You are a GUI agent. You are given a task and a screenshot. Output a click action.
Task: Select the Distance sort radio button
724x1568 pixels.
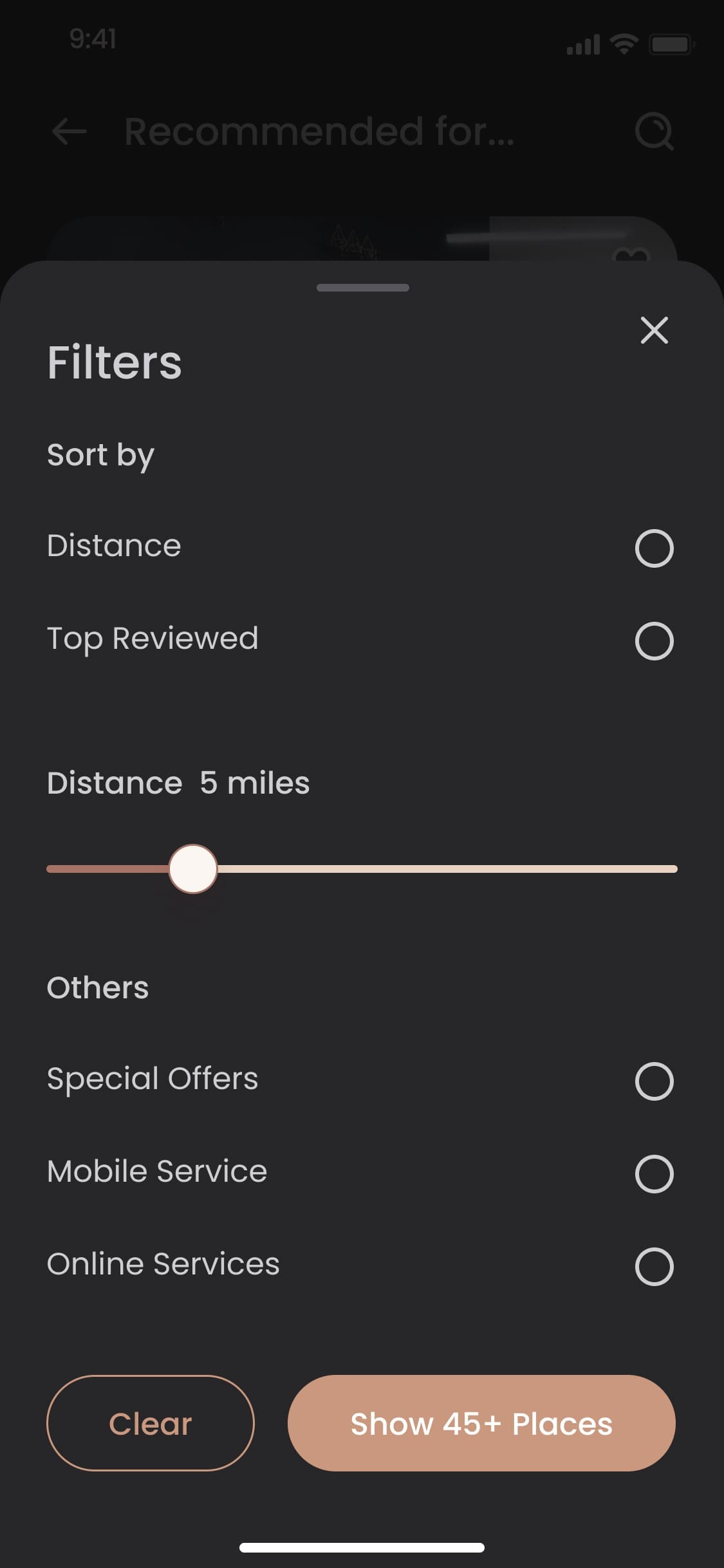pos(654,548)
